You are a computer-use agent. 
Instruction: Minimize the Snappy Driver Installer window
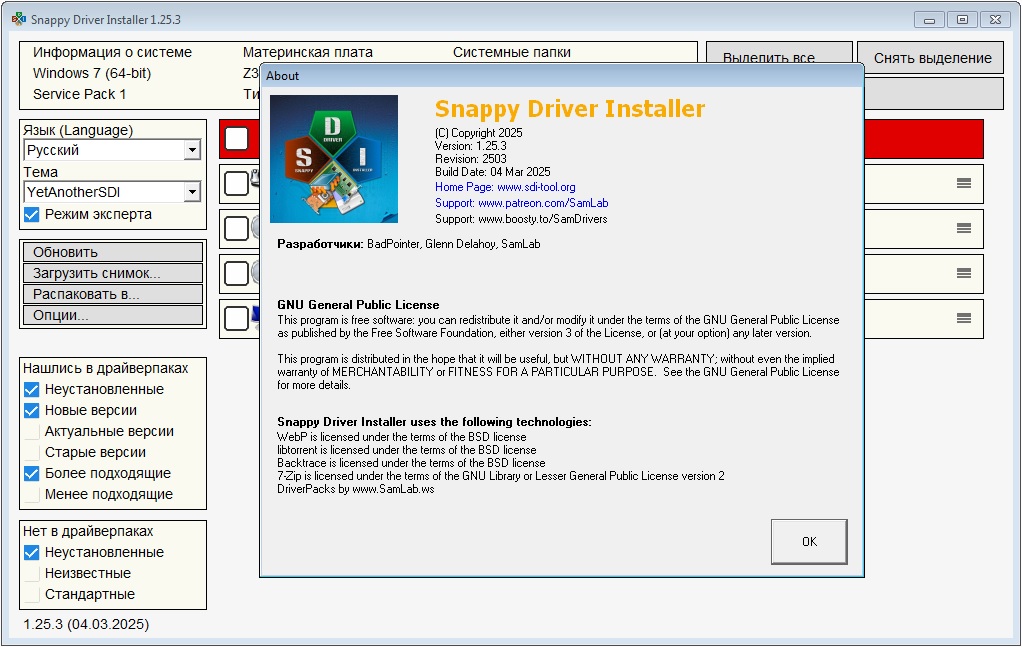click(929, 20)
